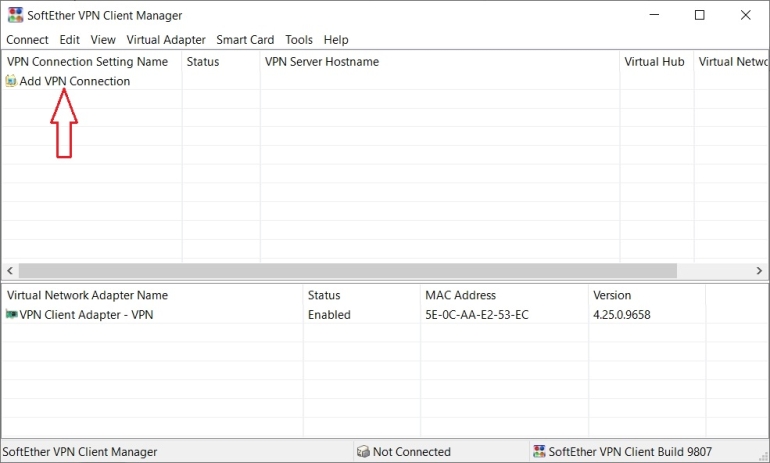Click the Not Connected status icon
Screen dimensions: 770x463
[363, 452]
